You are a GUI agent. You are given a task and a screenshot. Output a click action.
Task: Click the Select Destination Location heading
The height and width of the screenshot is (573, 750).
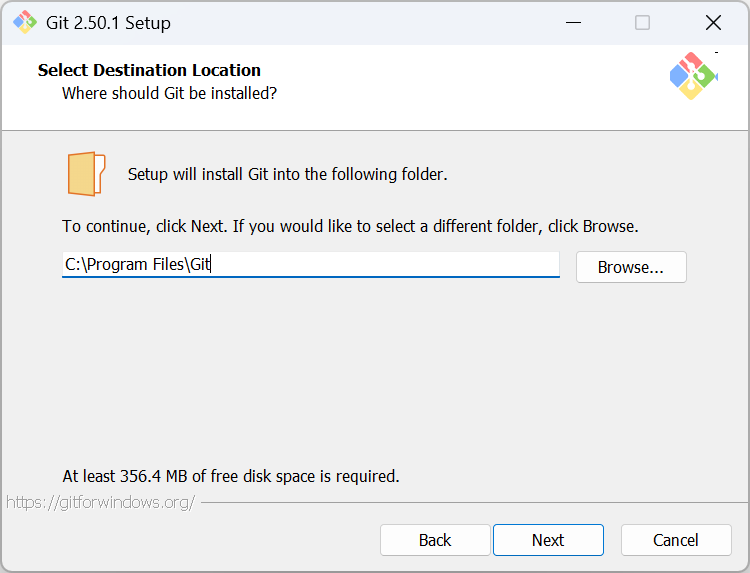[149, 70]
